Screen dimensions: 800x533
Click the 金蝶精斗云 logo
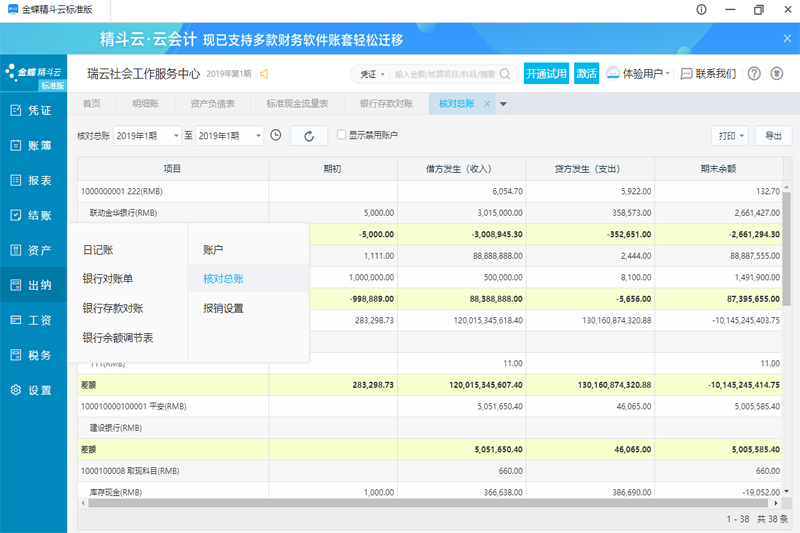click(x=34, y=72)
